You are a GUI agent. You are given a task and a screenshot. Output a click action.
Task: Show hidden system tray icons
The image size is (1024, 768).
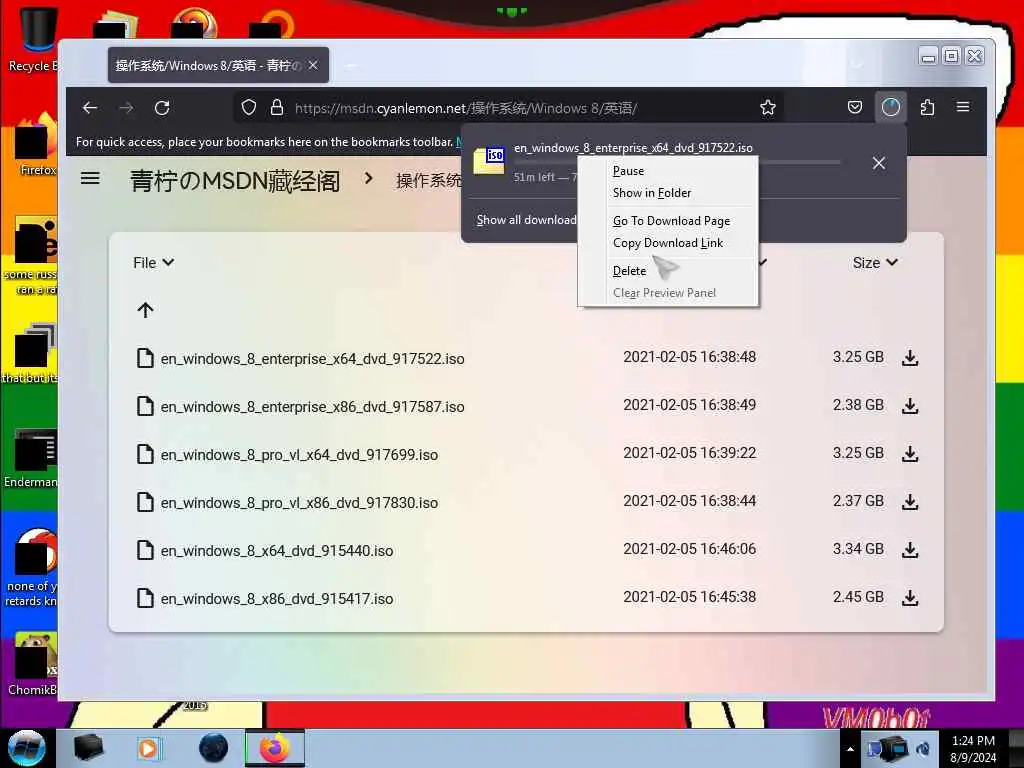coord(850,749)
